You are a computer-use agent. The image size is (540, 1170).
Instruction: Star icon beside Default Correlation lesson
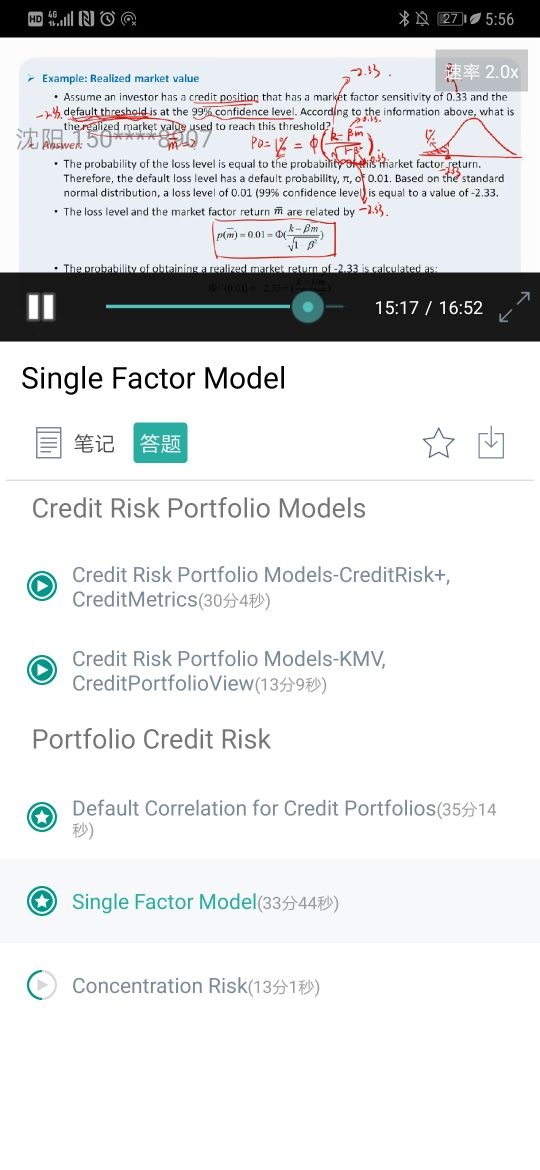(x=42, y=817)
